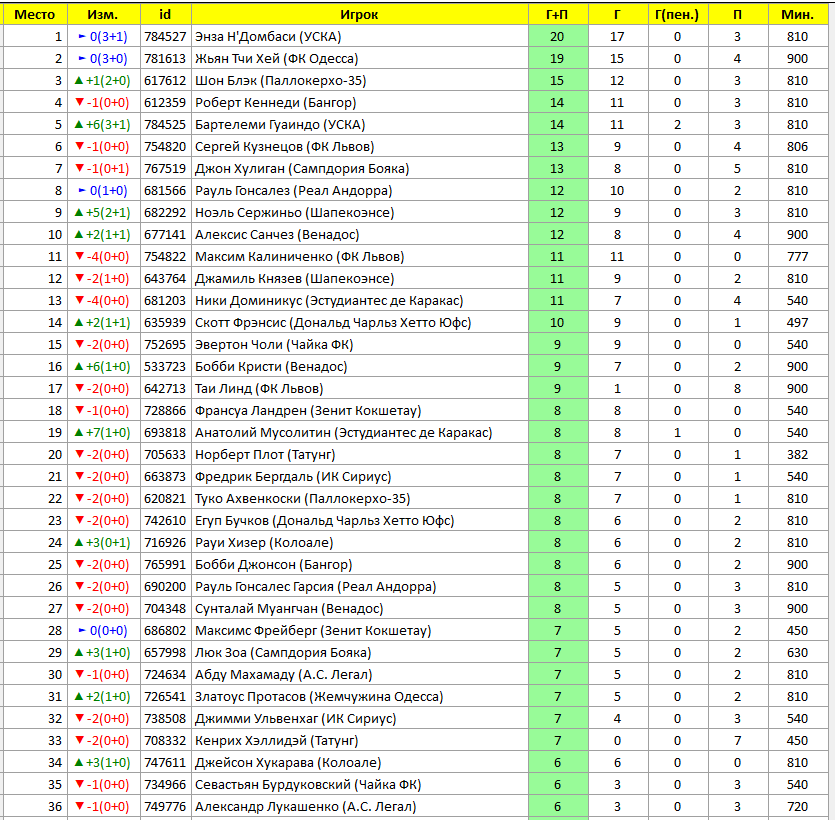
Task: Click the Изм. column header
Action: [x=104, y=14]
